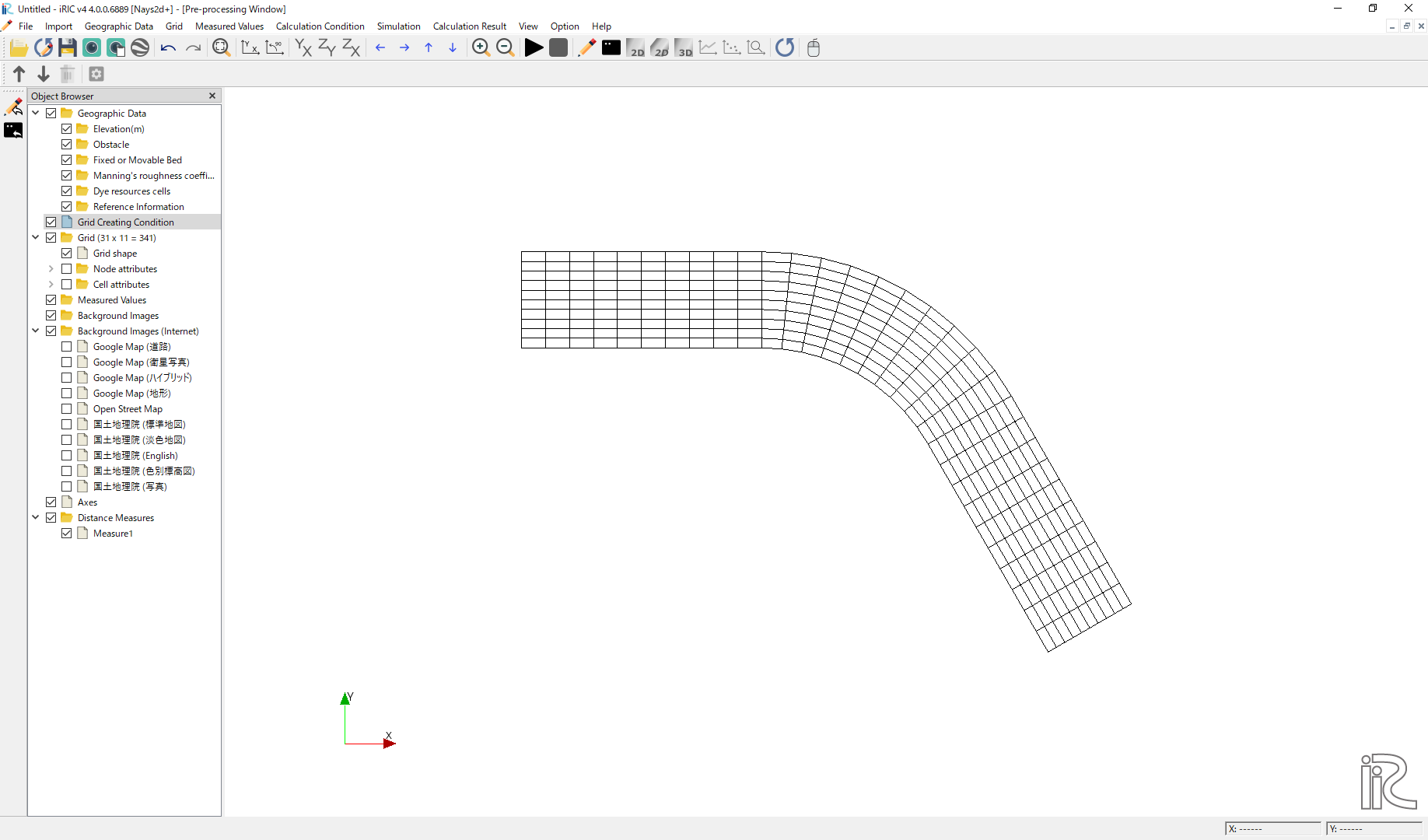Select Google Map (道路) tree item
This screenshot has height=840, width=1428.
132,347
